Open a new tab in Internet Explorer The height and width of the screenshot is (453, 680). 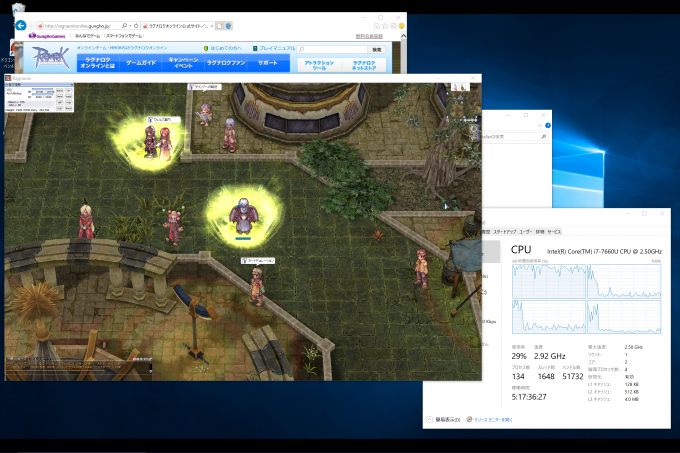click(x=219, y=26)
